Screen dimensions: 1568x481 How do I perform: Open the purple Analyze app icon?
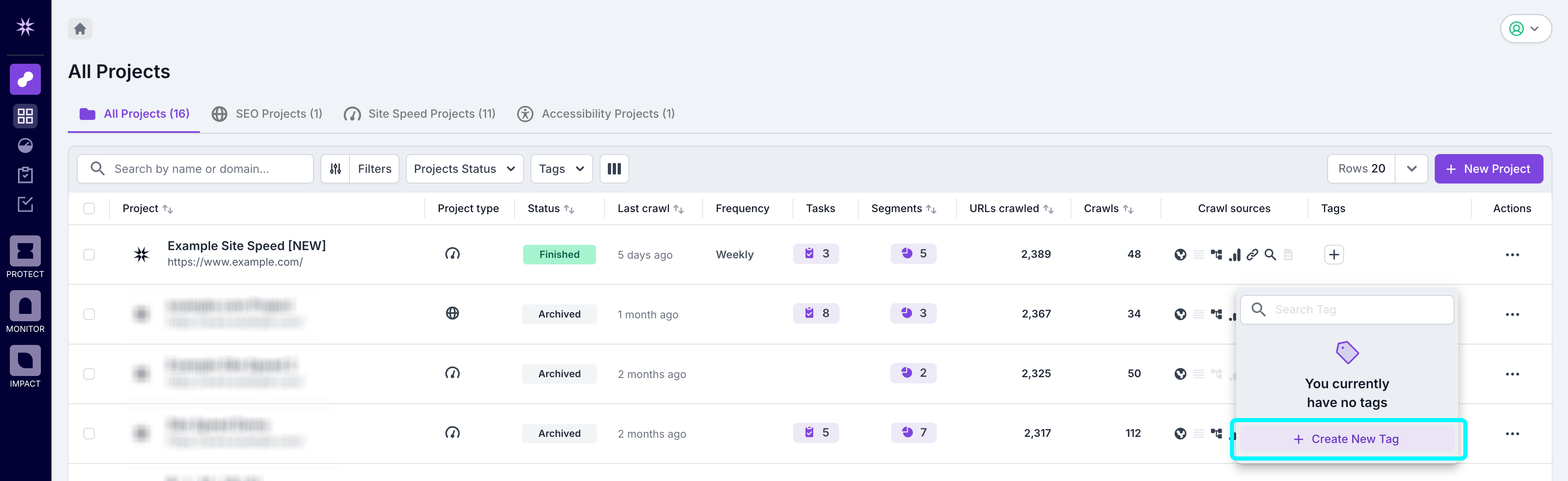25,79
